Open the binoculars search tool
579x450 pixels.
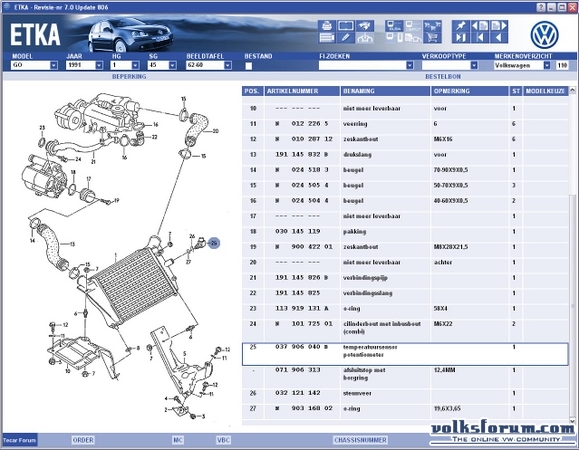coord(364,25)
